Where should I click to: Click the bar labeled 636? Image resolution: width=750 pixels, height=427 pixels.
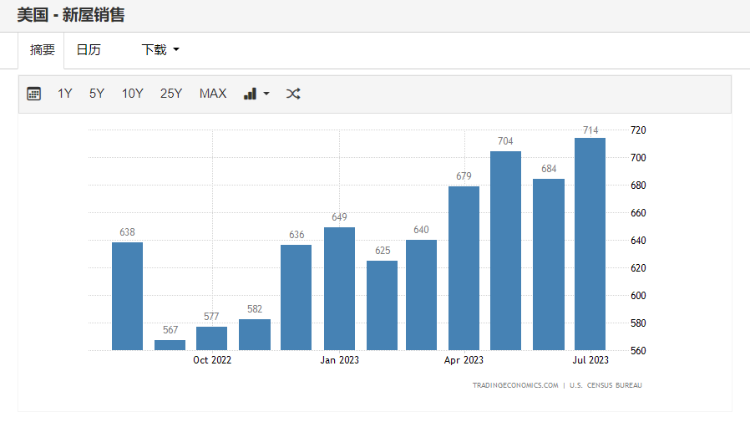click(x=296, y=297)
